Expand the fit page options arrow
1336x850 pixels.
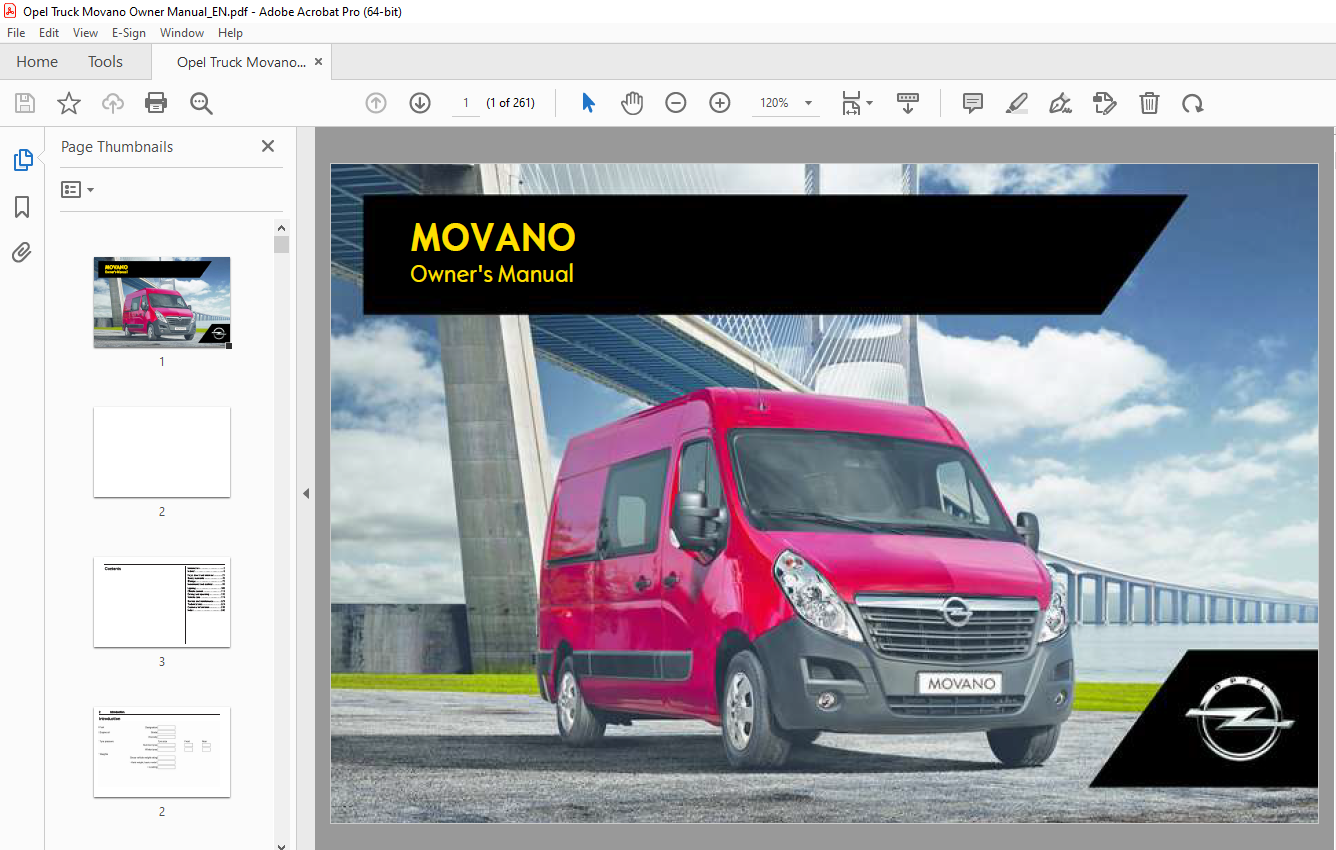870,103
